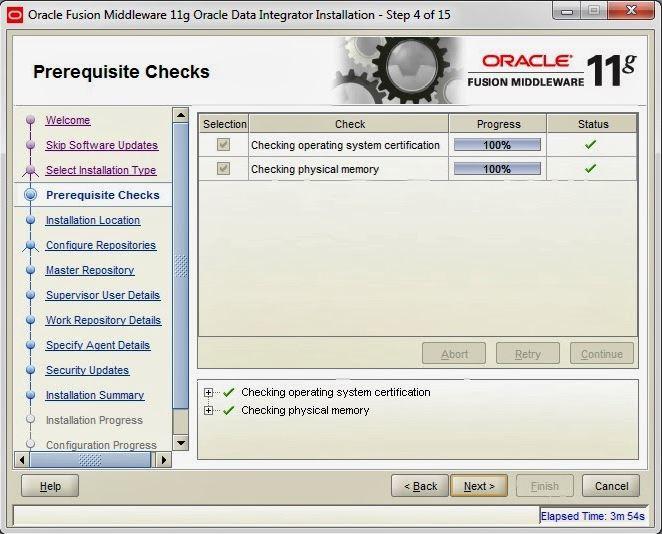Proceed with the Next button
This screenshot has height=534, width=662.
(479, 486)
